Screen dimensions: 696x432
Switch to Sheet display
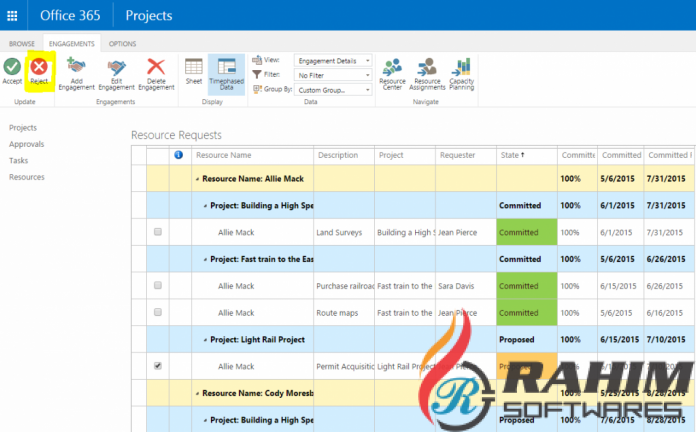[x=194, y=71]
